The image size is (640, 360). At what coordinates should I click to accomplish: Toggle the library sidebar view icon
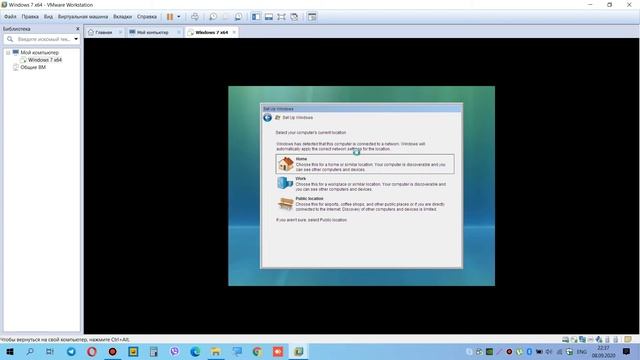click(256, 17)
